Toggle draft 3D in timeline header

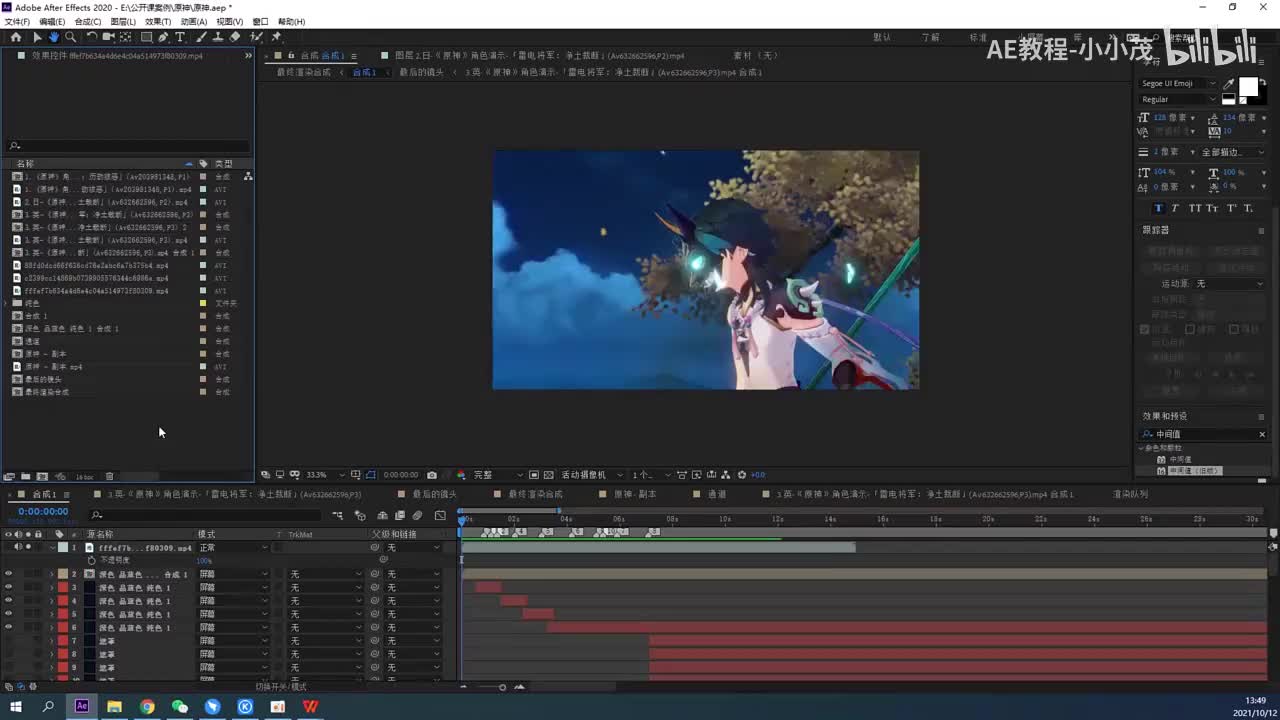360,516
